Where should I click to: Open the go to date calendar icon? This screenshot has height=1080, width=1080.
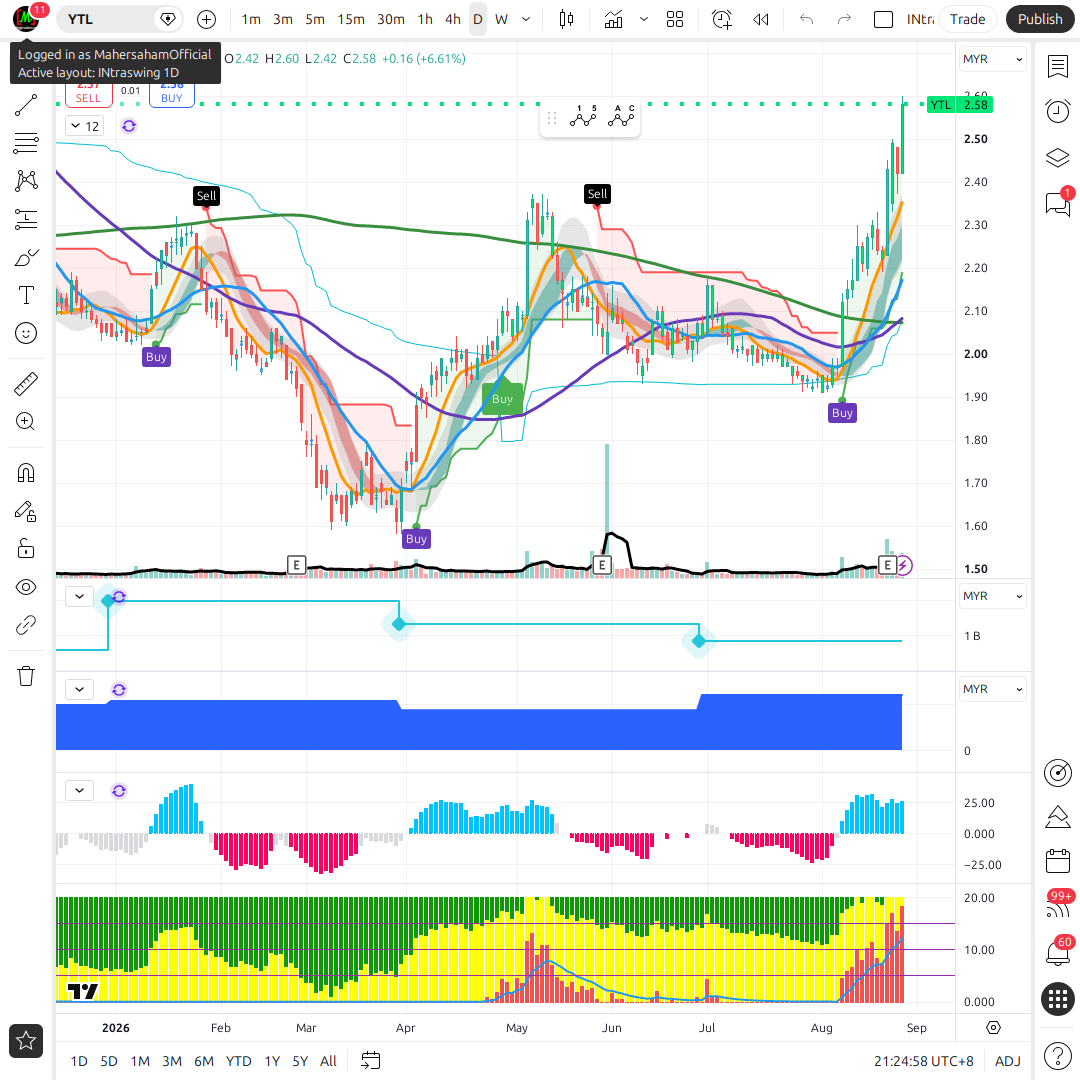pos(371,1061)
